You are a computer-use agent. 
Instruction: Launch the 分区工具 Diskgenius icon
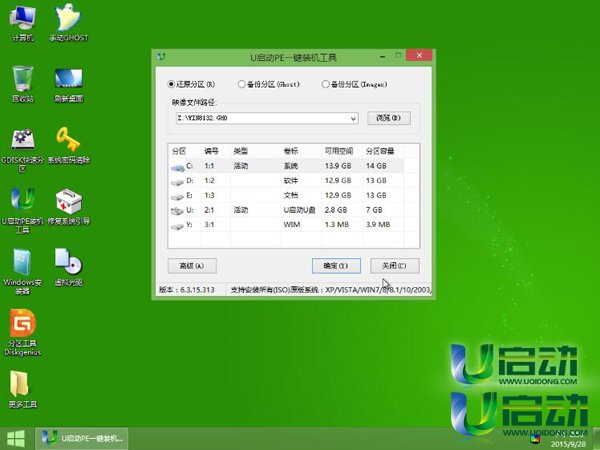[x=23, y=332]
